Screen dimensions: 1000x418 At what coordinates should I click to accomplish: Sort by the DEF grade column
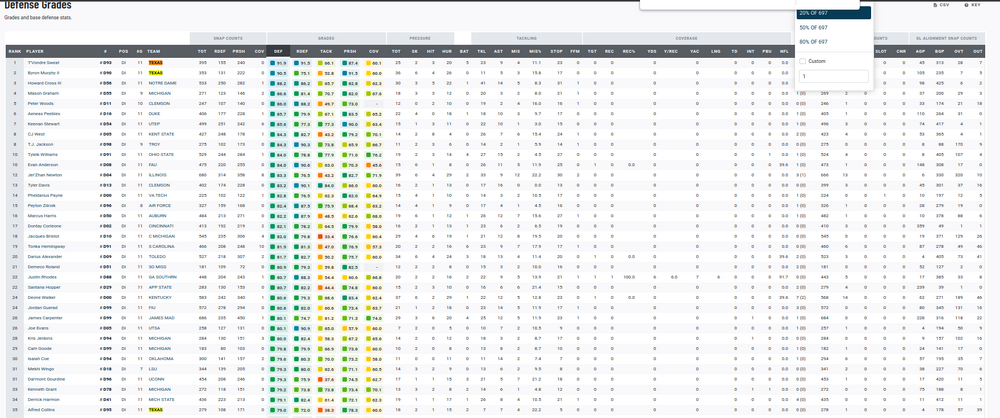[277, 50]
